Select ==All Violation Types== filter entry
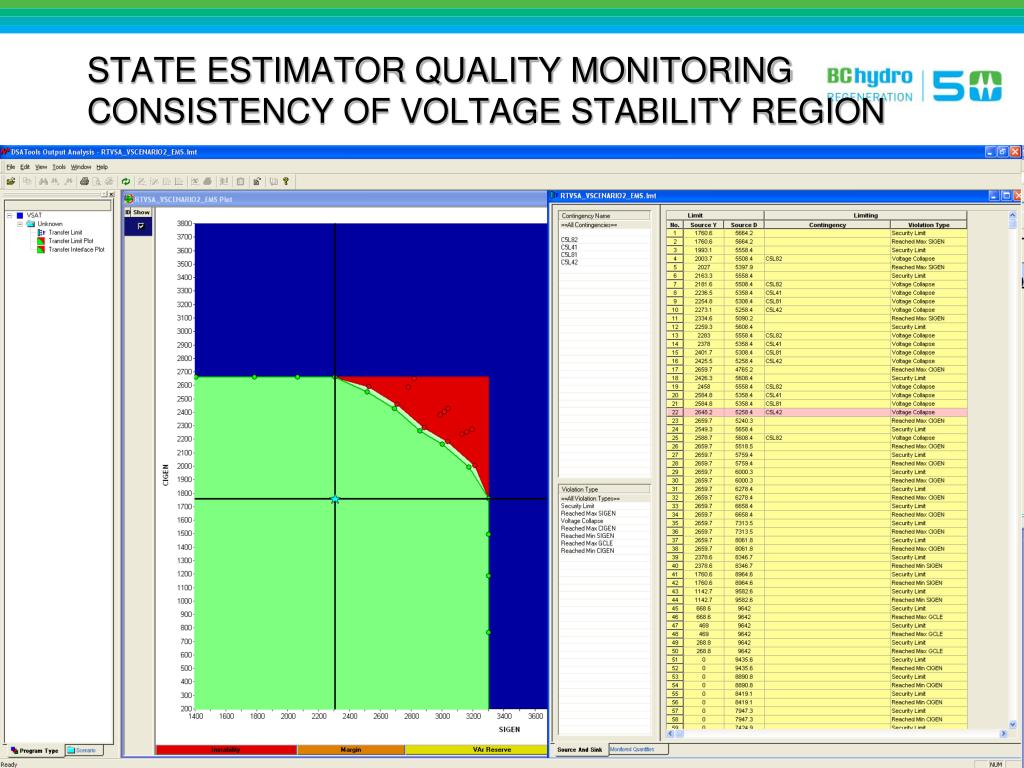 click(x=603, y=498)
